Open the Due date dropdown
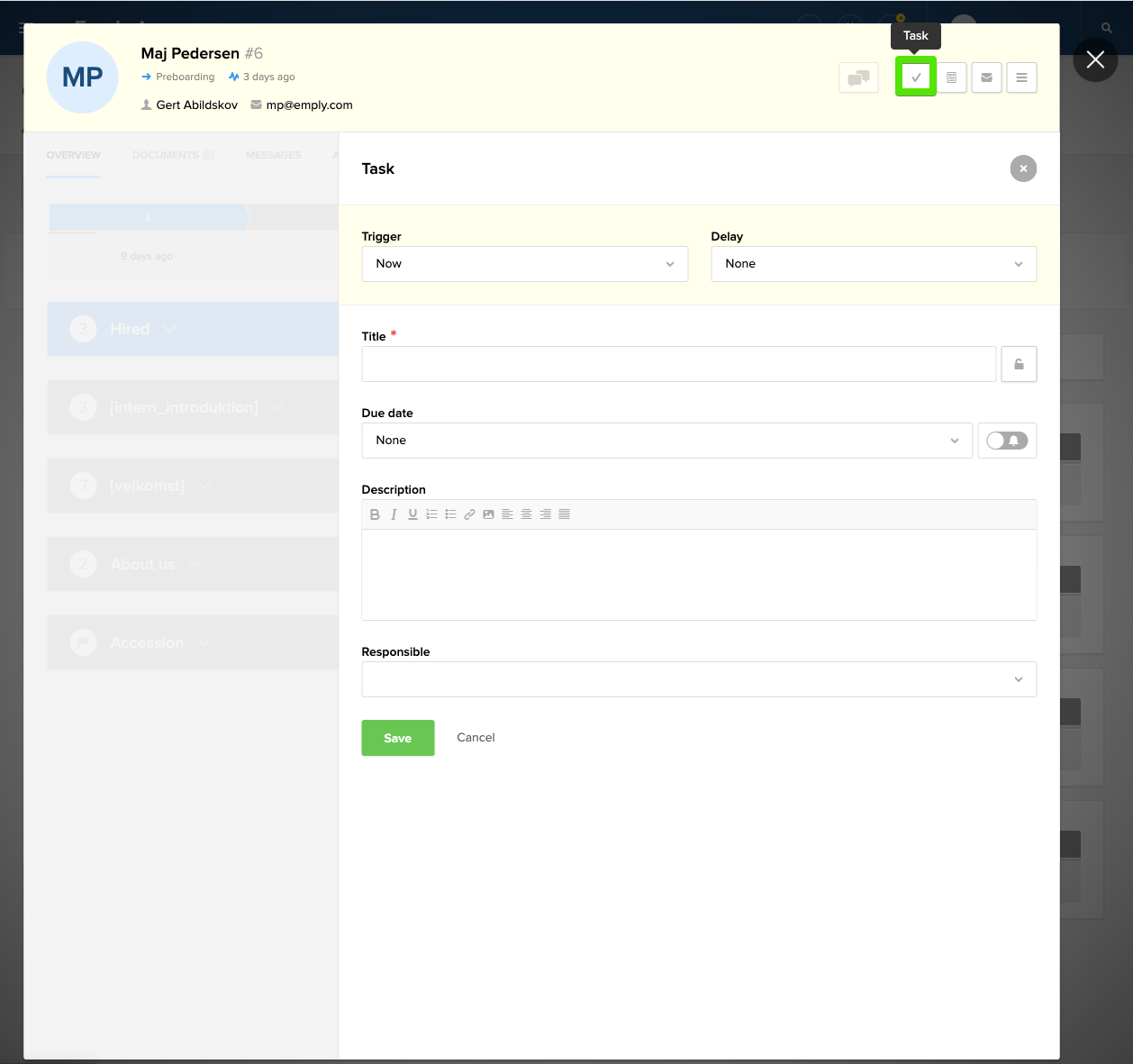1133x1064 pixels. (x=666, y=441)
